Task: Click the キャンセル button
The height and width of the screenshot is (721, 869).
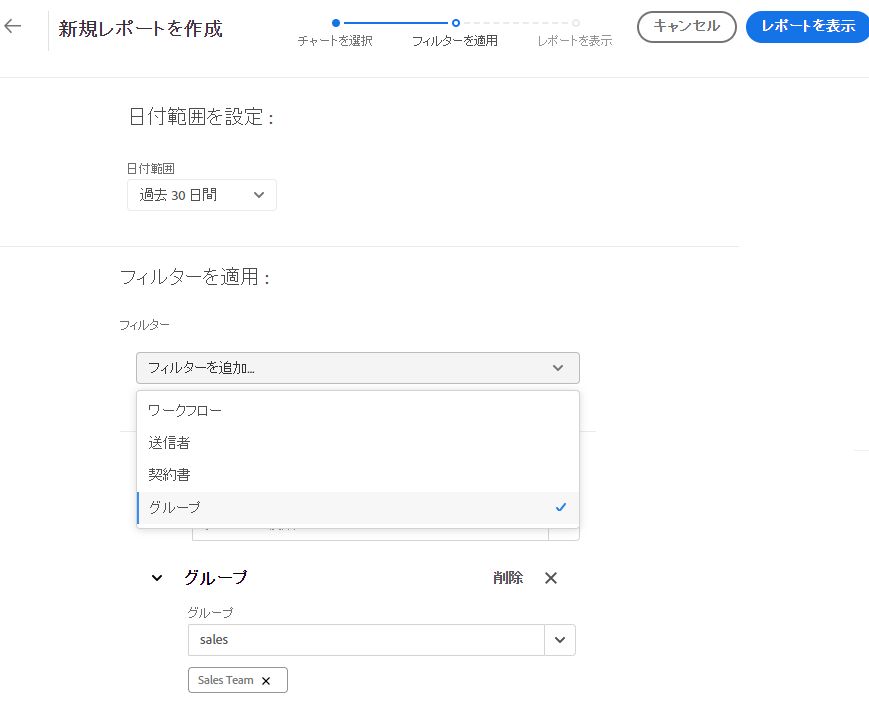Action: 687,27
